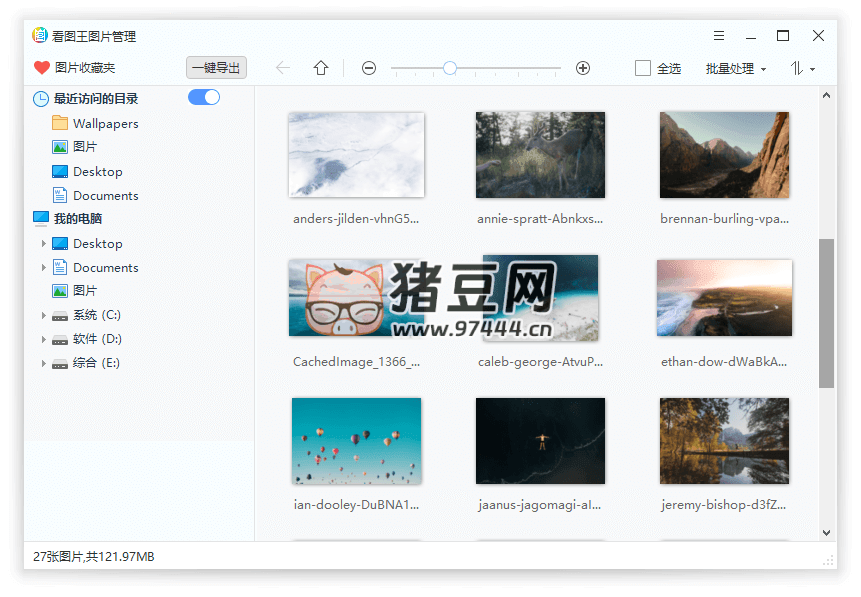Click file name brennan-burling-vpa...

pyautogui.click(x=724, y=219)
